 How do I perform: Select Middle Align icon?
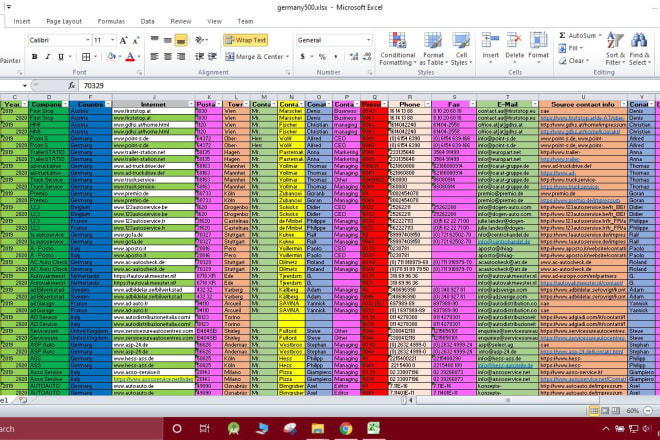tap(168, 40)
